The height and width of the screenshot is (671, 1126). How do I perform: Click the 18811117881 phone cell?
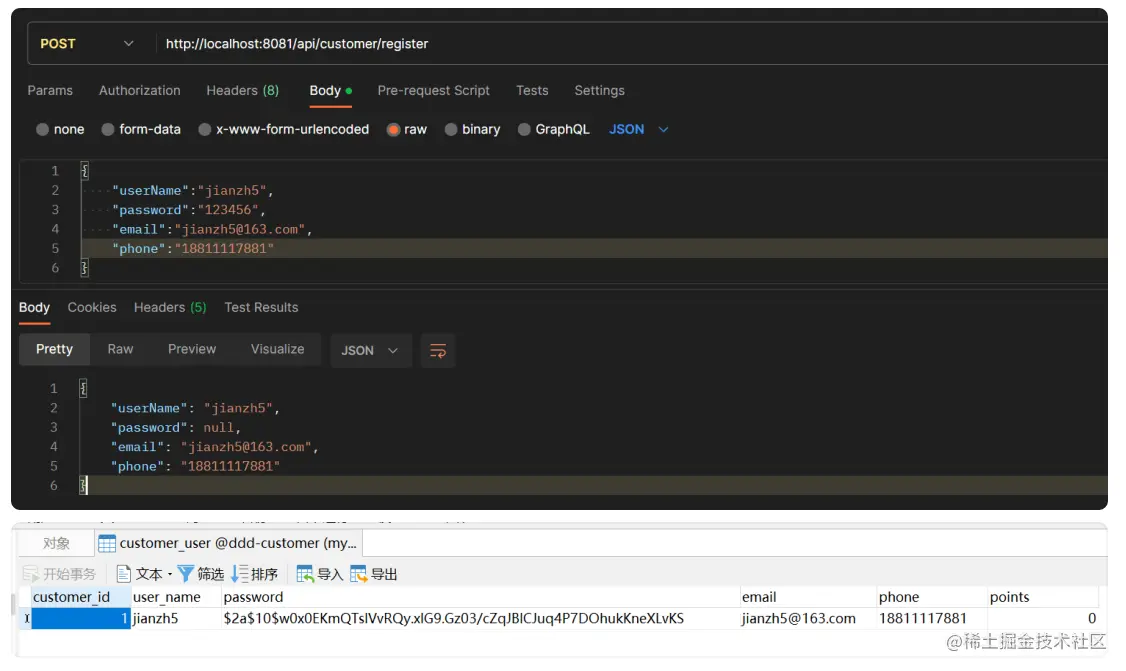point(931,619)
